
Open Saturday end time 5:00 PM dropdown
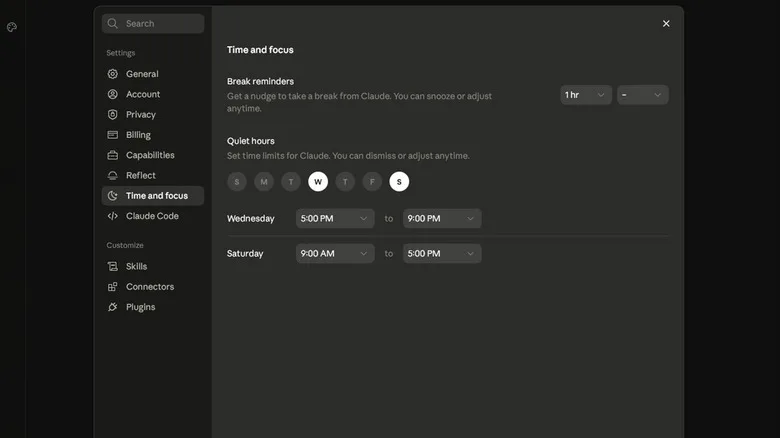coord(442,253)
